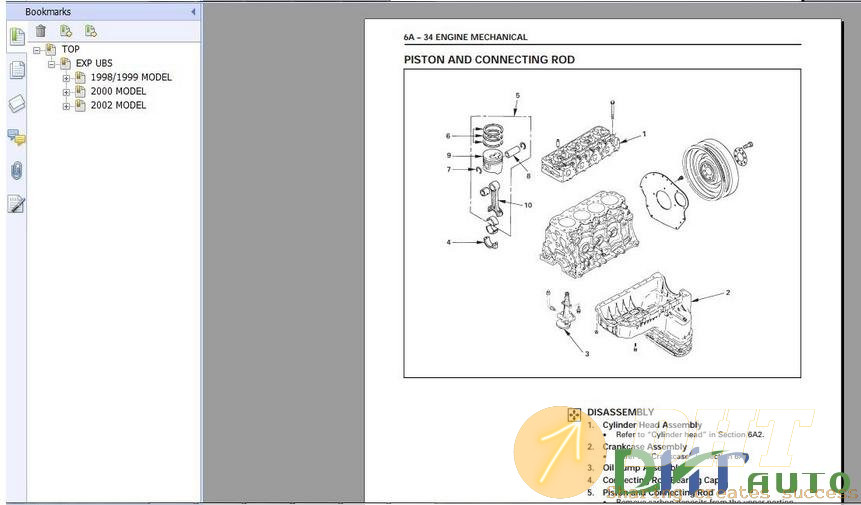Open the Bookmarks panel tab icon
This screenshot has width=861, height=505.
16,37
